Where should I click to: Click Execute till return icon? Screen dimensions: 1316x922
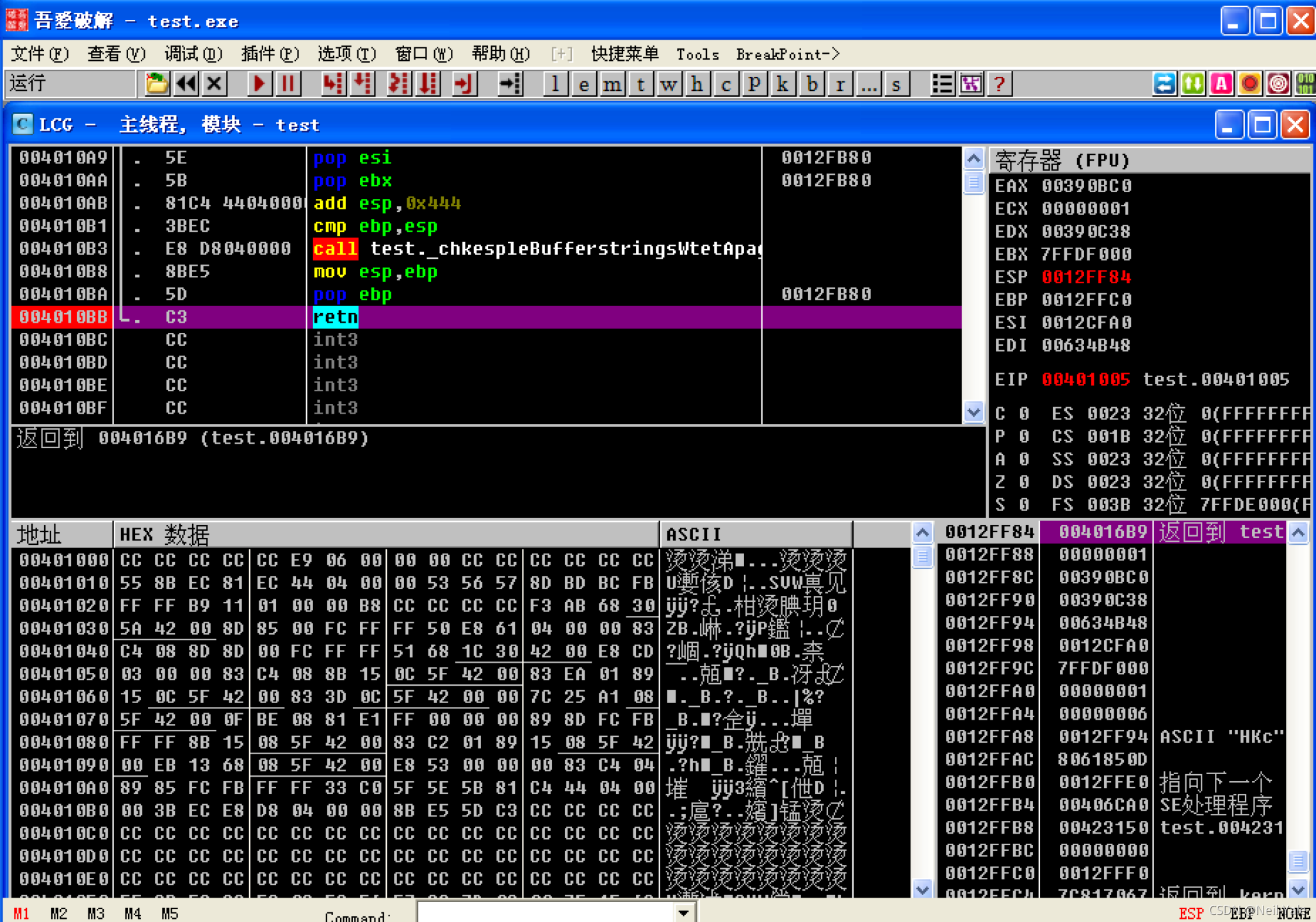click(464, 84)
